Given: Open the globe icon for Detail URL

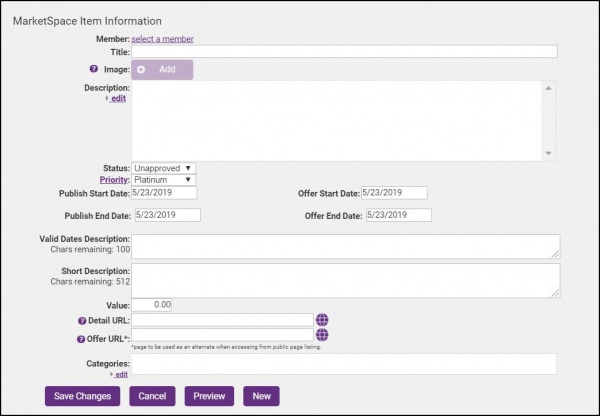Looking at the screenshot, I should click(x=322, y=320).
